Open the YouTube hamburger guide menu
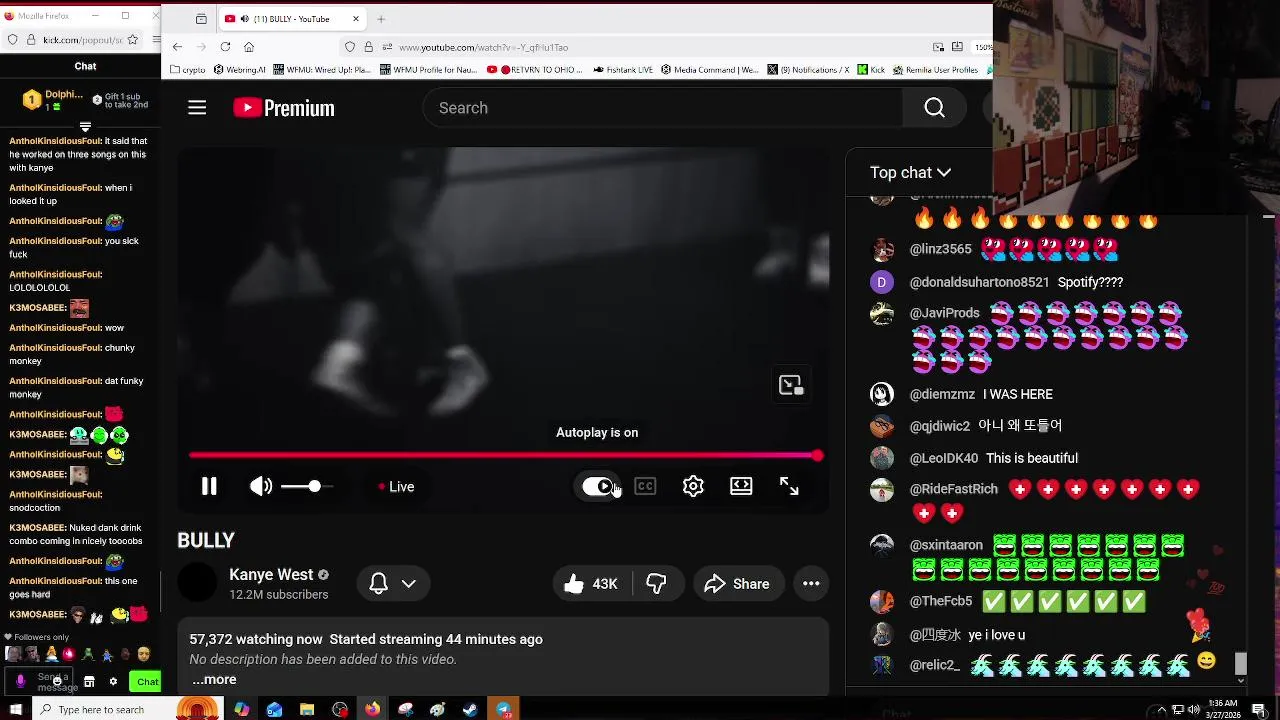The image size is (1280, 720). (197, 108)
